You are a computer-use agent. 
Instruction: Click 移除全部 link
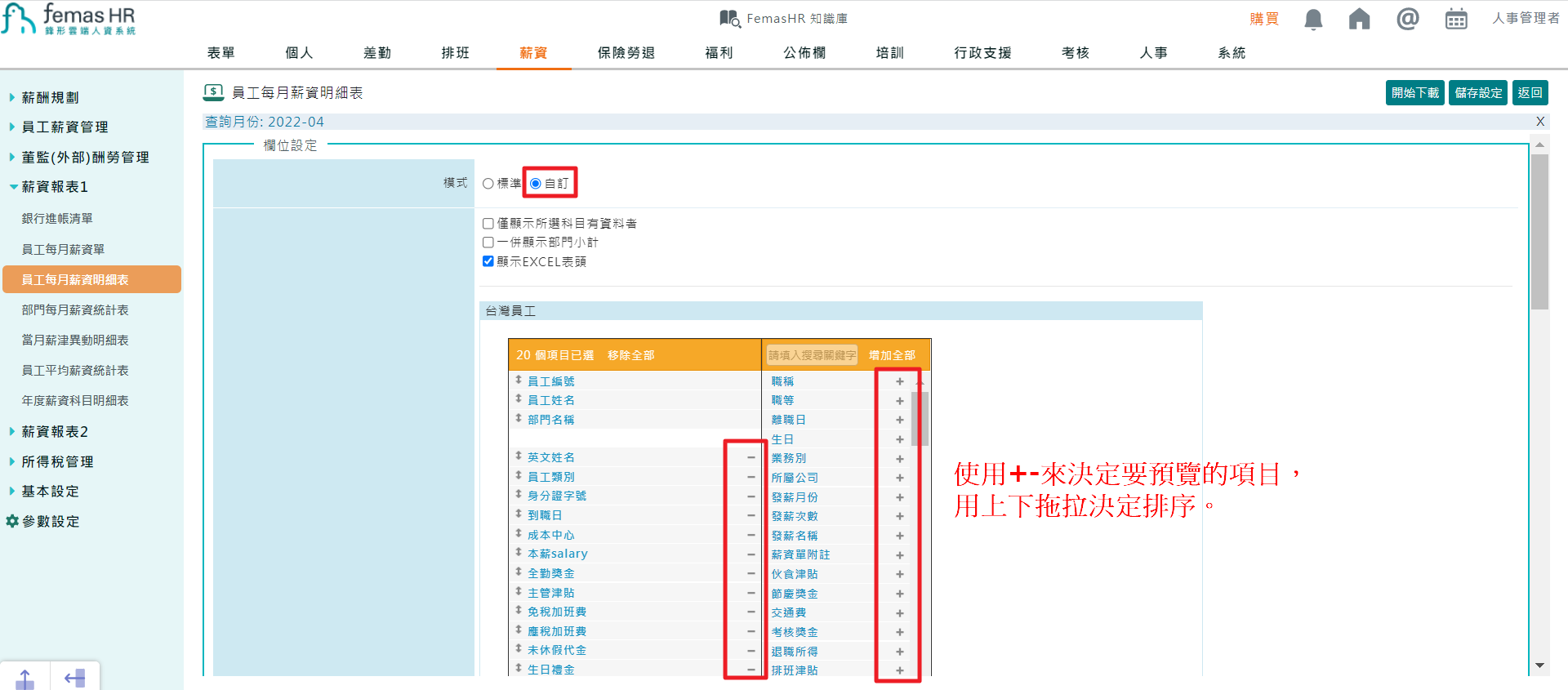click(x=630, y=355)
